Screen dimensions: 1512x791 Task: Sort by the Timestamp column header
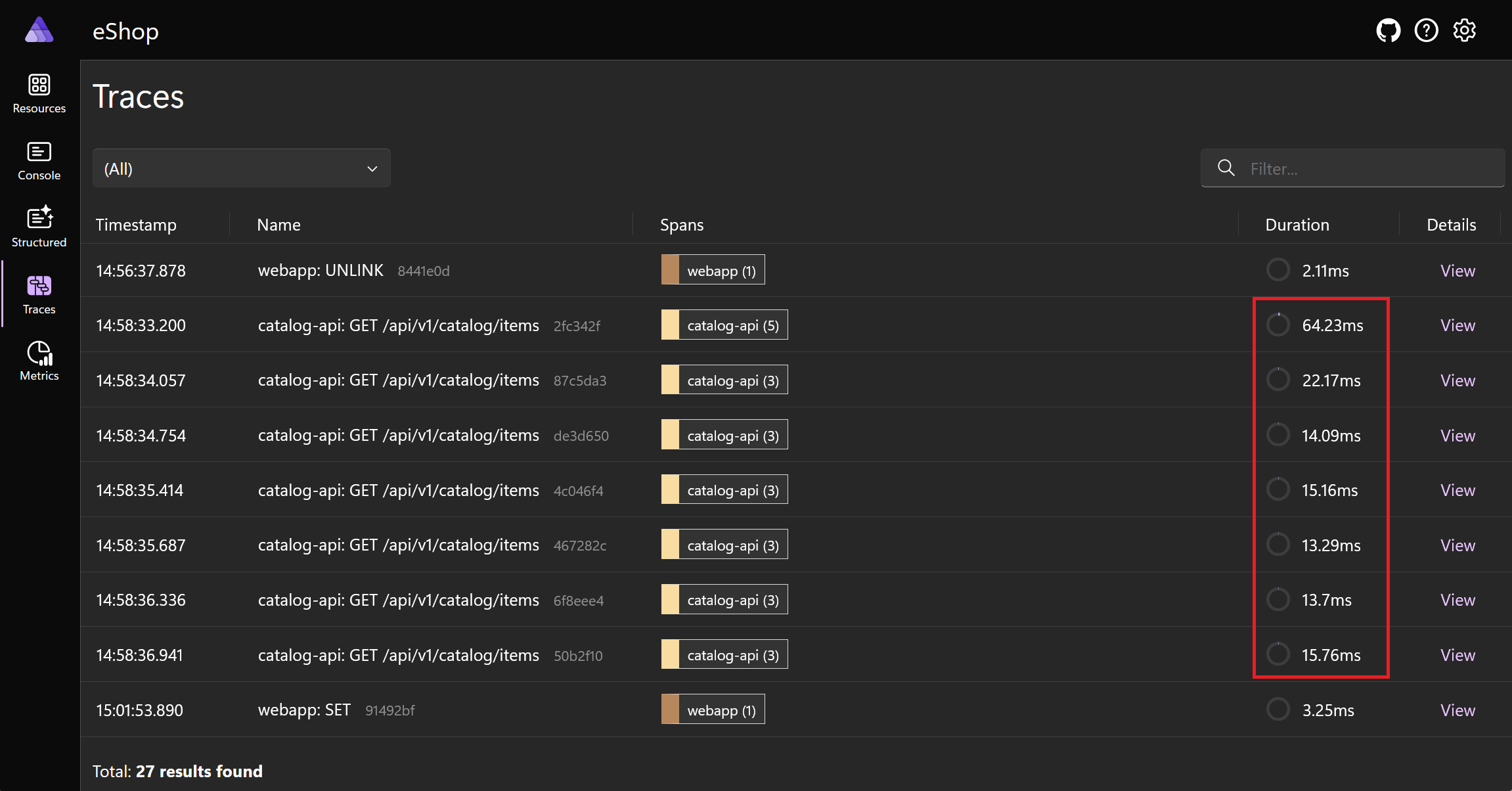click(x=136, y=225)
